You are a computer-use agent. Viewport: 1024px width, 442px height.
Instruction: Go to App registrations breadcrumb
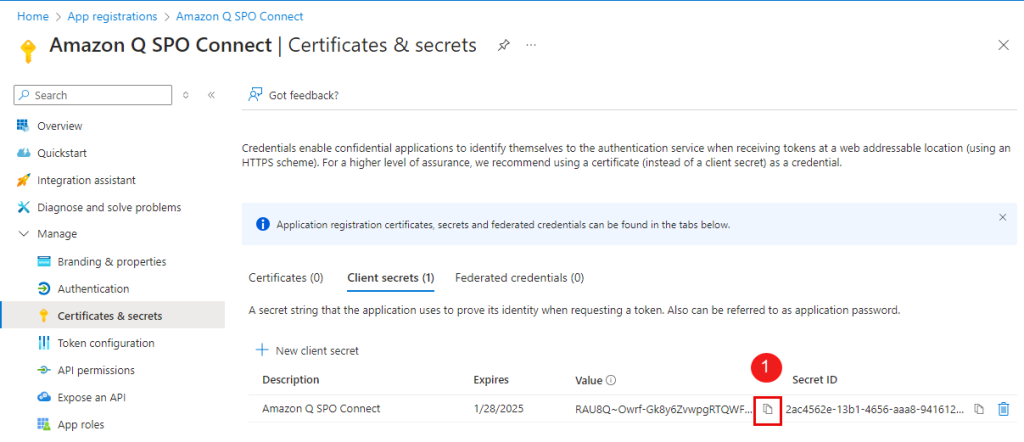pos(112,16)
